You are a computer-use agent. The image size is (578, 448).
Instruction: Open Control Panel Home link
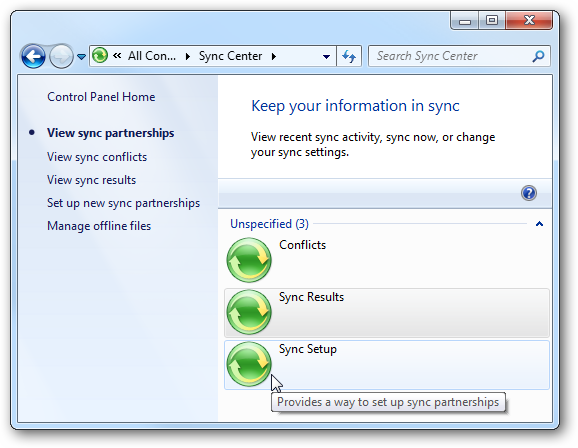(x=101, y=97)
